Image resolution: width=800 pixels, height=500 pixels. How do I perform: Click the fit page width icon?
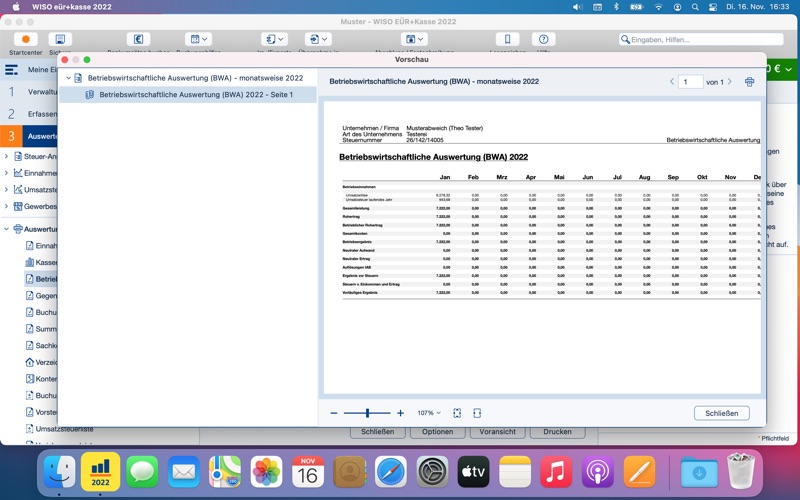(477, 413)
